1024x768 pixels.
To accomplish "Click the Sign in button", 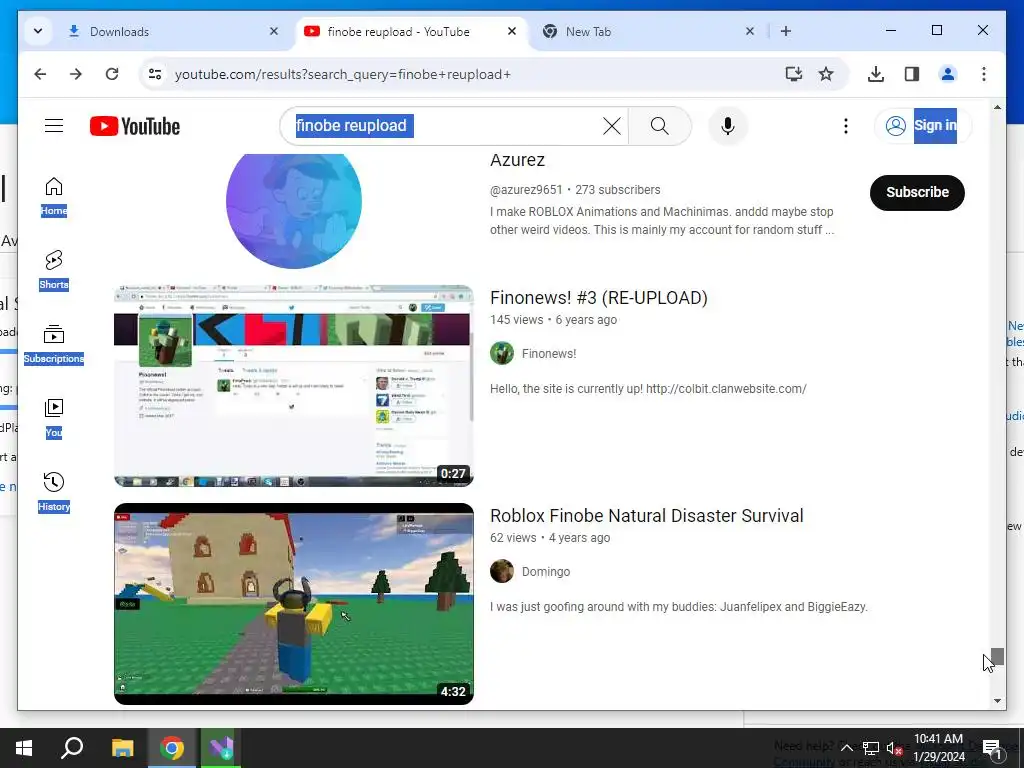I will [923, 125].
